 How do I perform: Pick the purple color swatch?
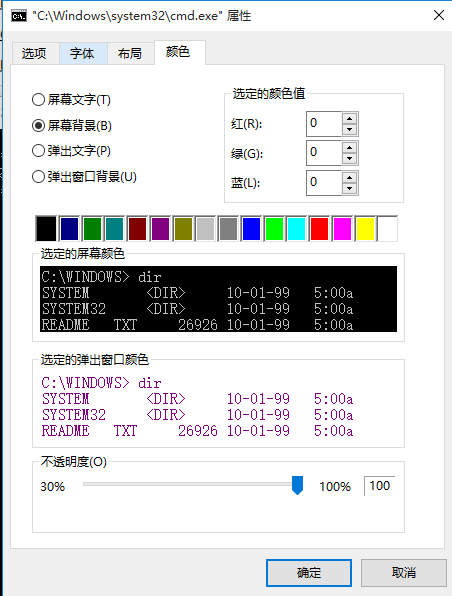point(160,229)
